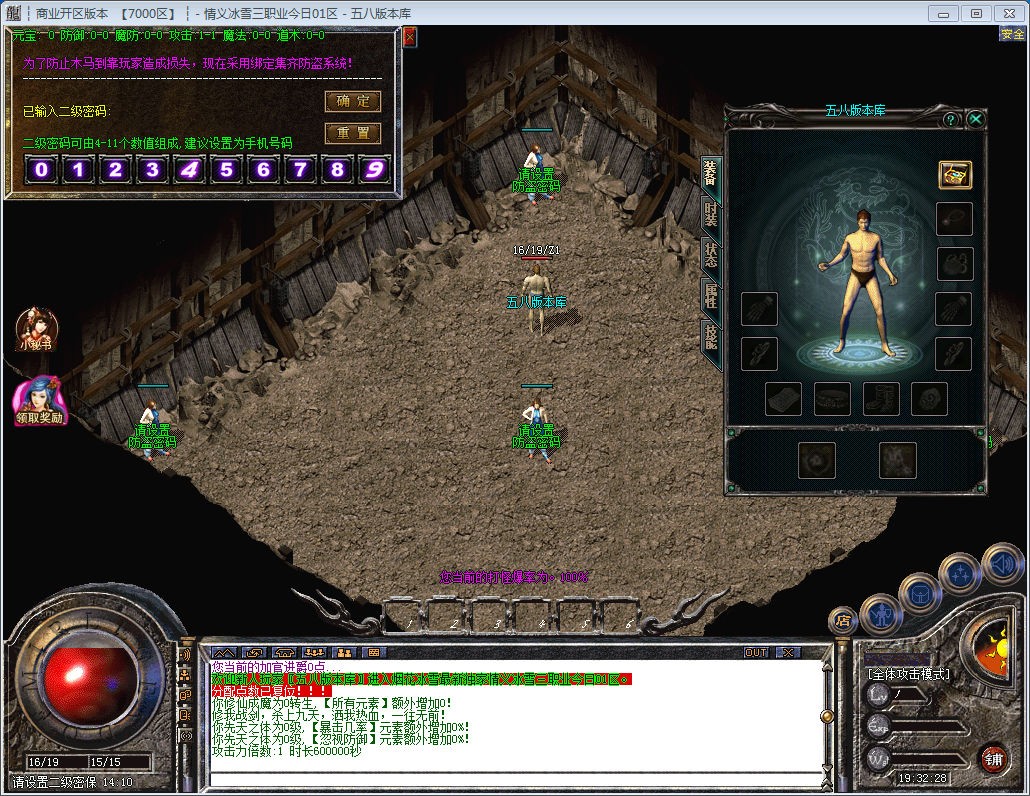This screenshot has width=1030, height=796.
Task: Click digit 9 on password keypad
Action: [x=374, y=169]
